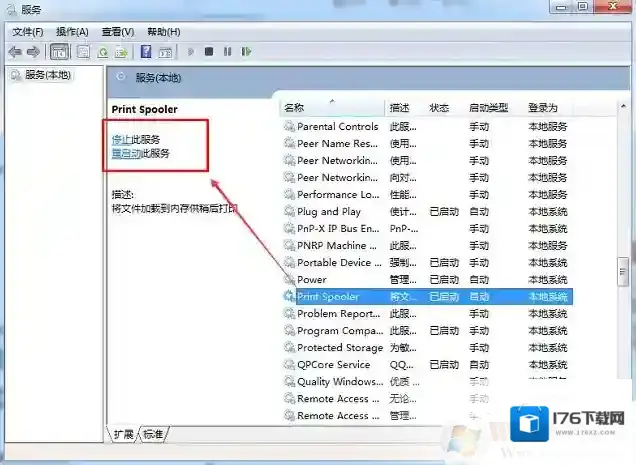Image resolution: width=636 pixels, height=465 pixels.
Task: Click the Back arrow toolbar icon
Action: tap(15, 52)
